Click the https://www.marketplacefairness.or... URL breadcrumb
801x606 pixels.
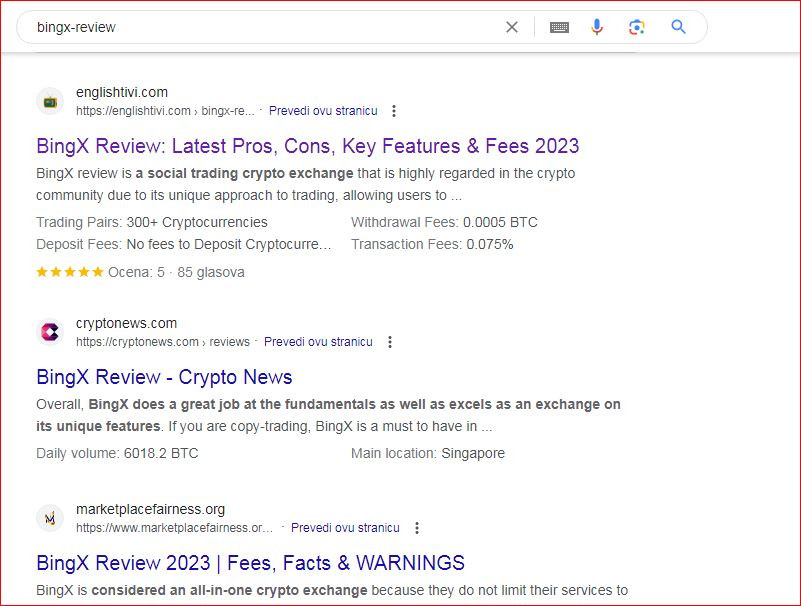point(174,528)
